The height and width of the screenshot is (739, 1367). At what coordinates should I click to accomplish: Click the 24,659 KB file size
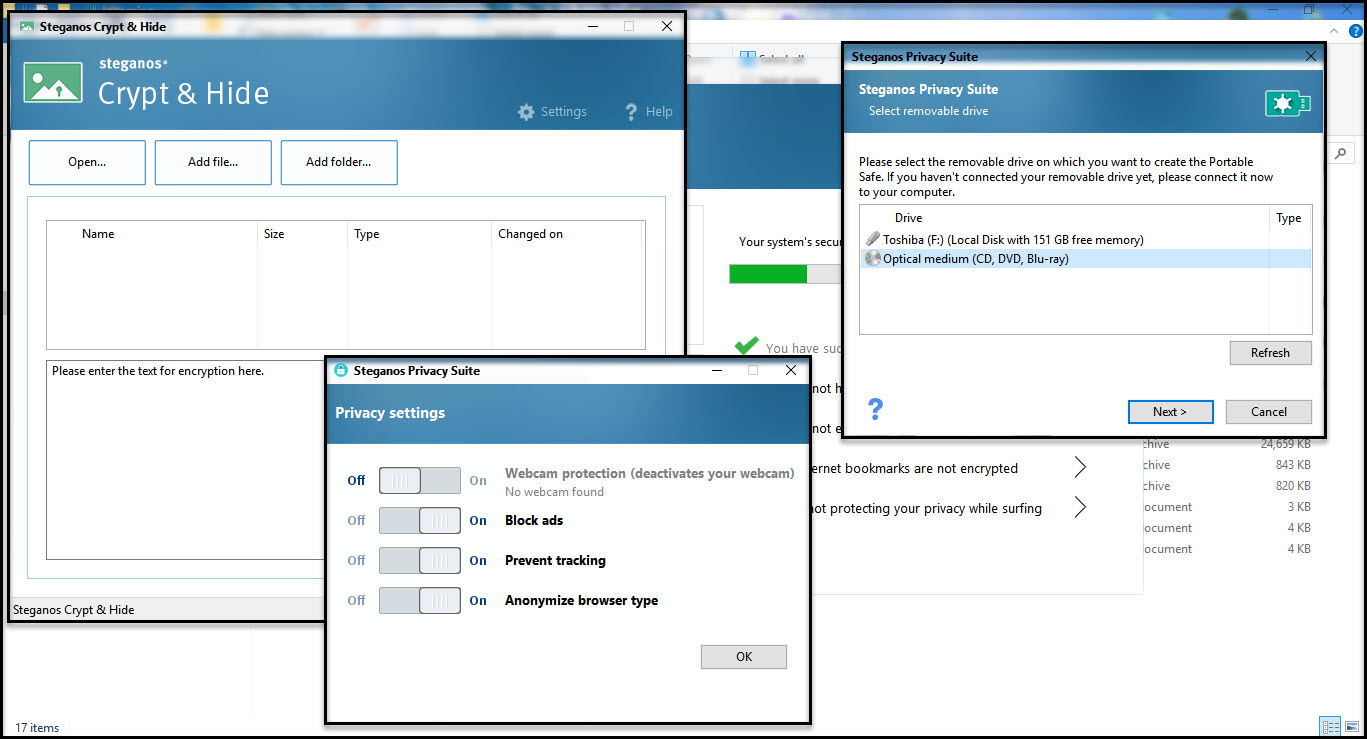click(x=1285, y=443)
